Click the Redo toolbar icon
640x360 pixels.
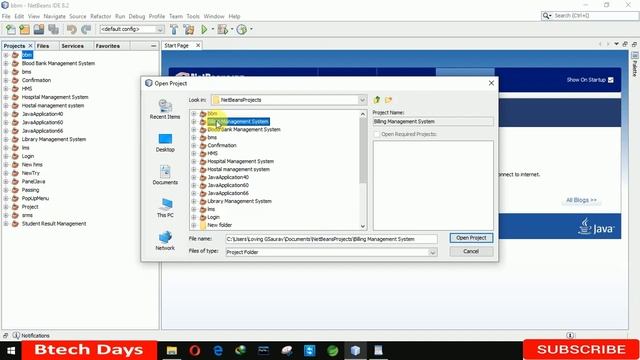click(x=86, y=29)
